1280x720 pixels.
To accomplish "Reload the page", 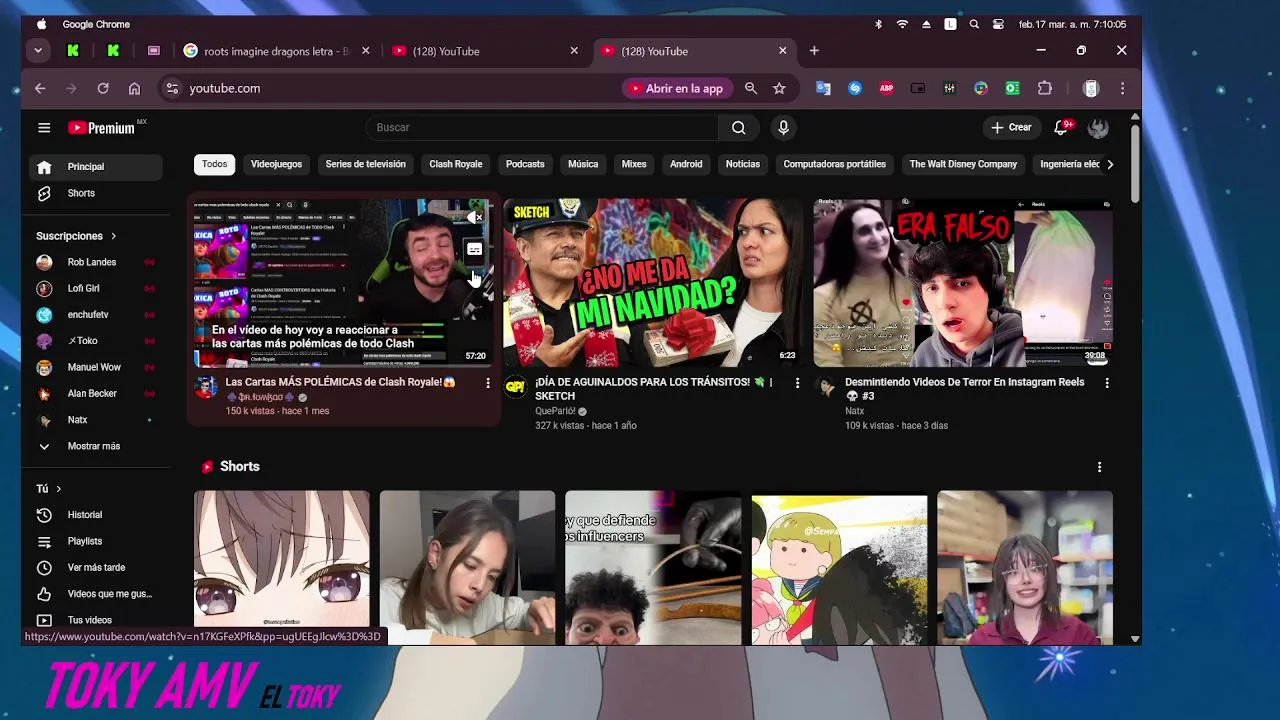I will tap(102, 88).
